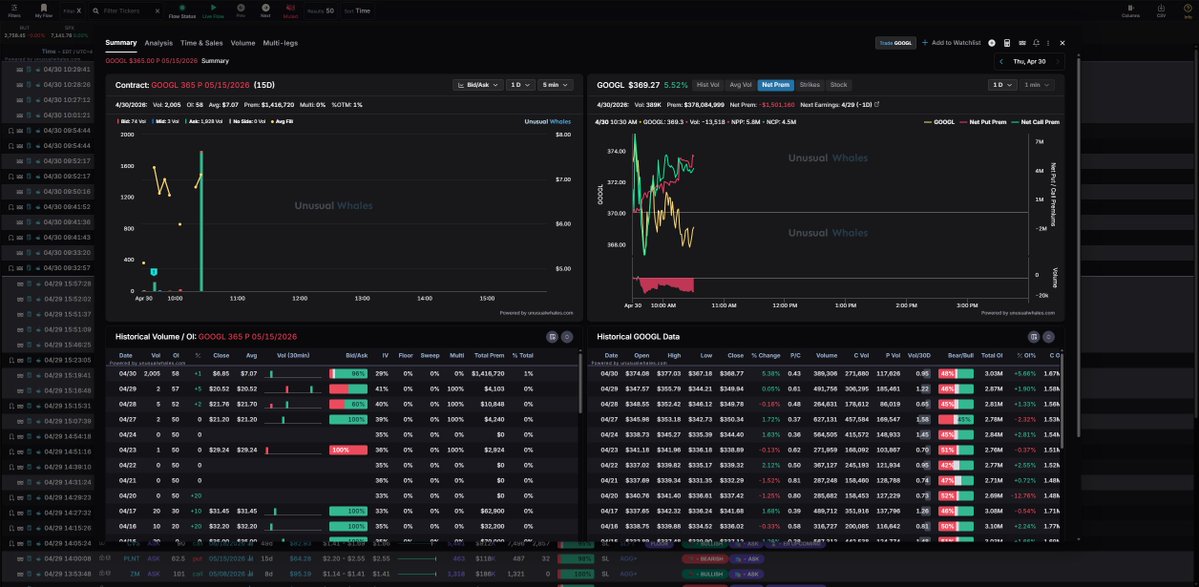Click 04/23 100% red Bid/Ask bar
This screenshot has width=1199, height=587.
(x=348, y=450)
